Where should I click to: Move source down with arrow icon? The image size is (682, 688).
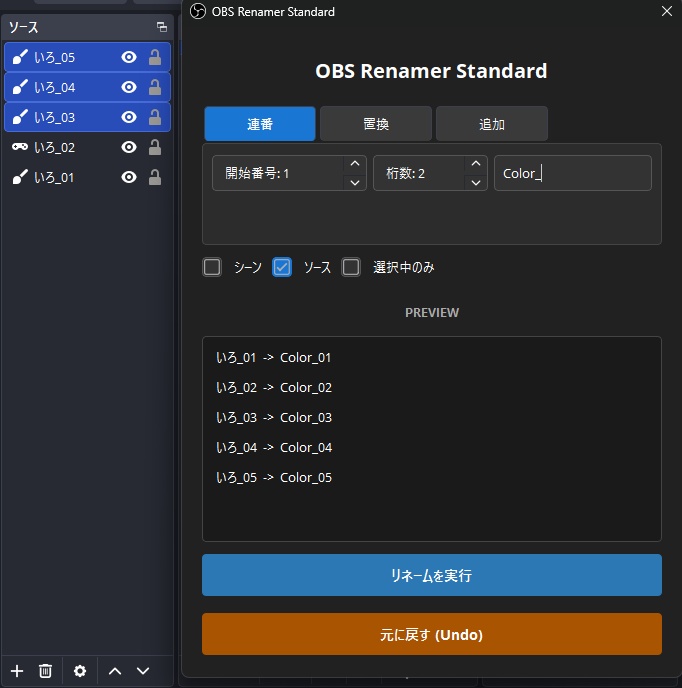[x=143, y=671]
